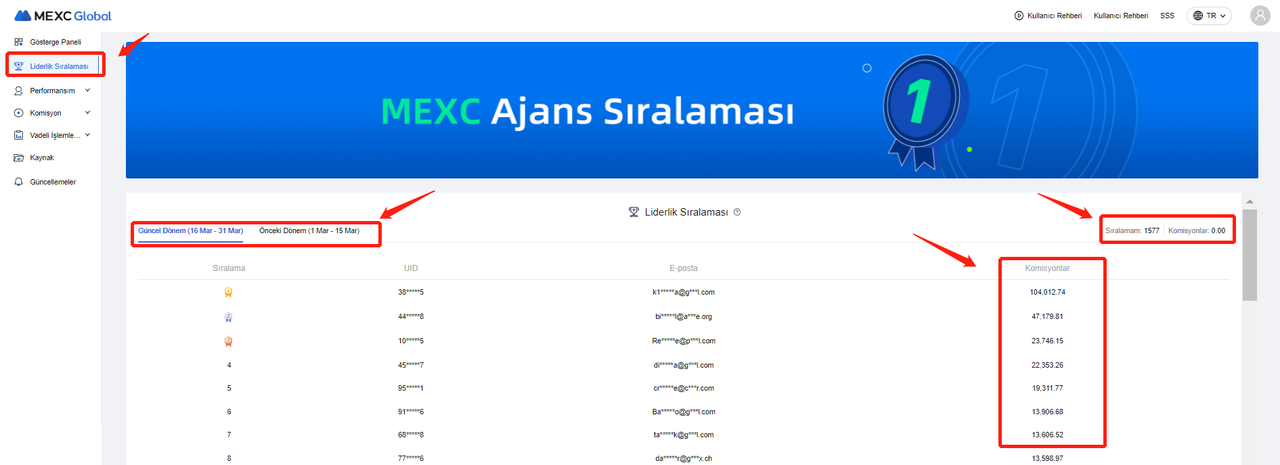This screenshot has height=465, width=1280.
Task: Click the commission value 22,353.26
Action: [1047, 364]
